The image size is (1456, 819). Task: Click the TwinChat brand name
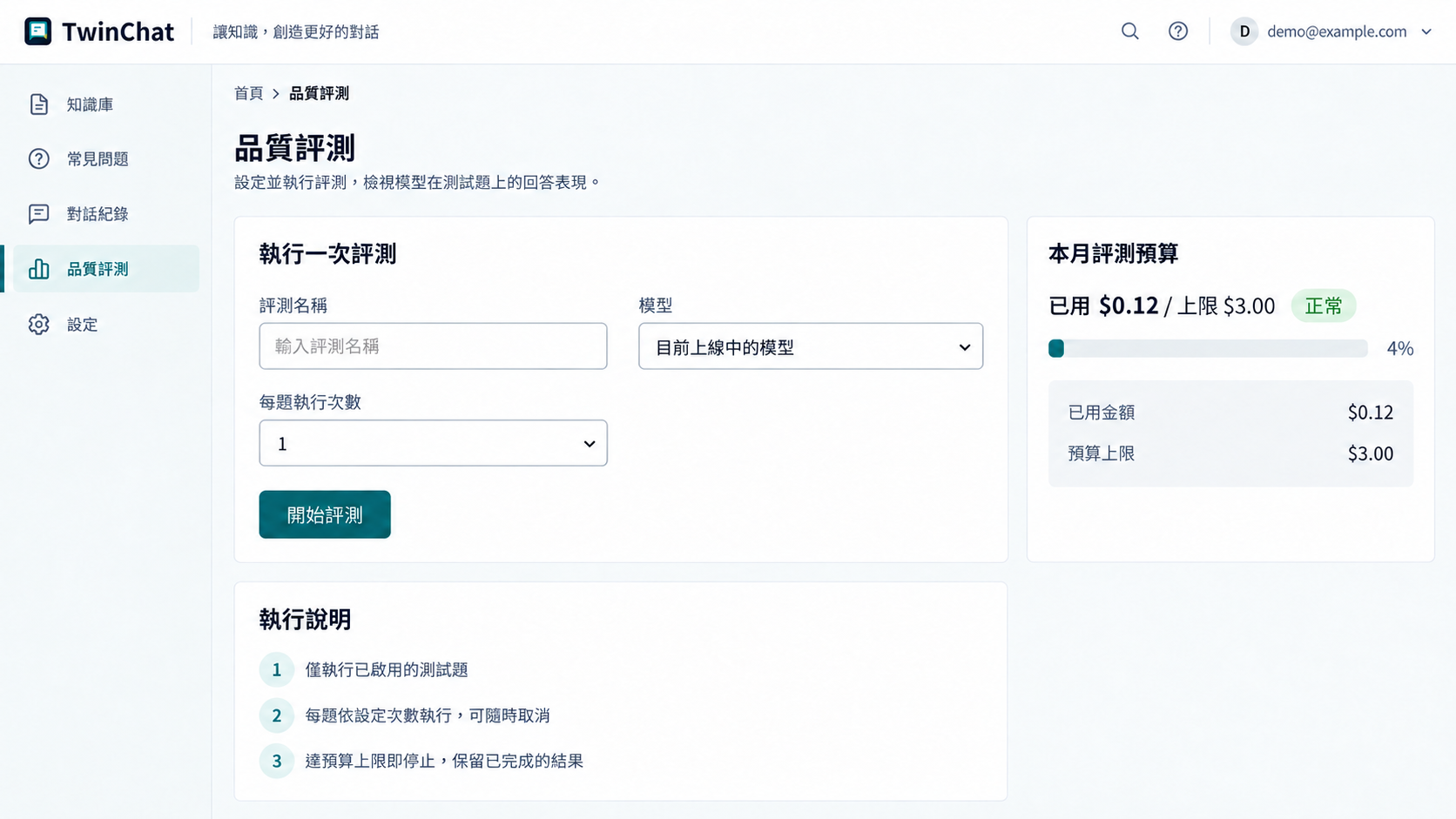click(x=118, y=32)
